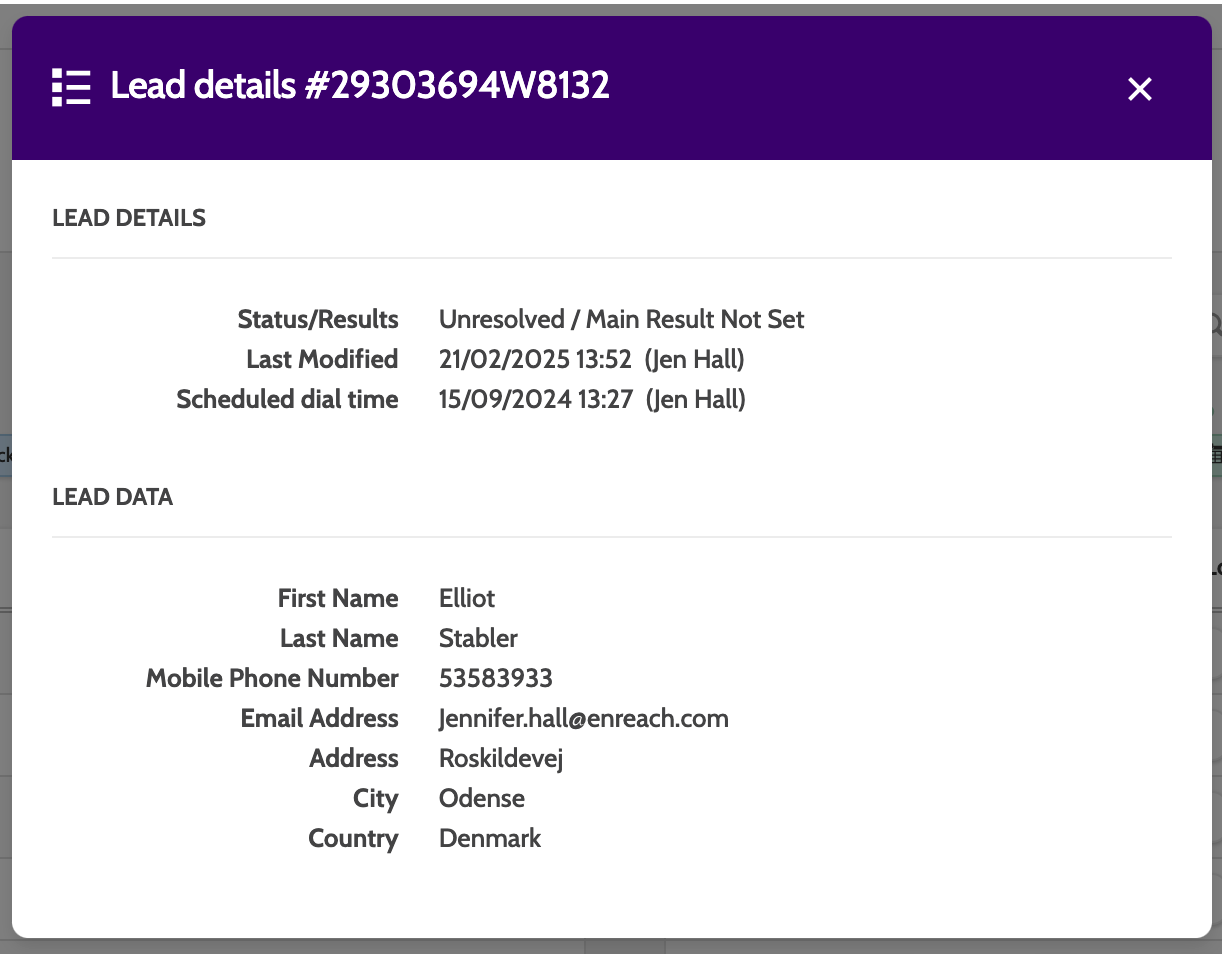Click the Status/Results field label

[318, 320]
